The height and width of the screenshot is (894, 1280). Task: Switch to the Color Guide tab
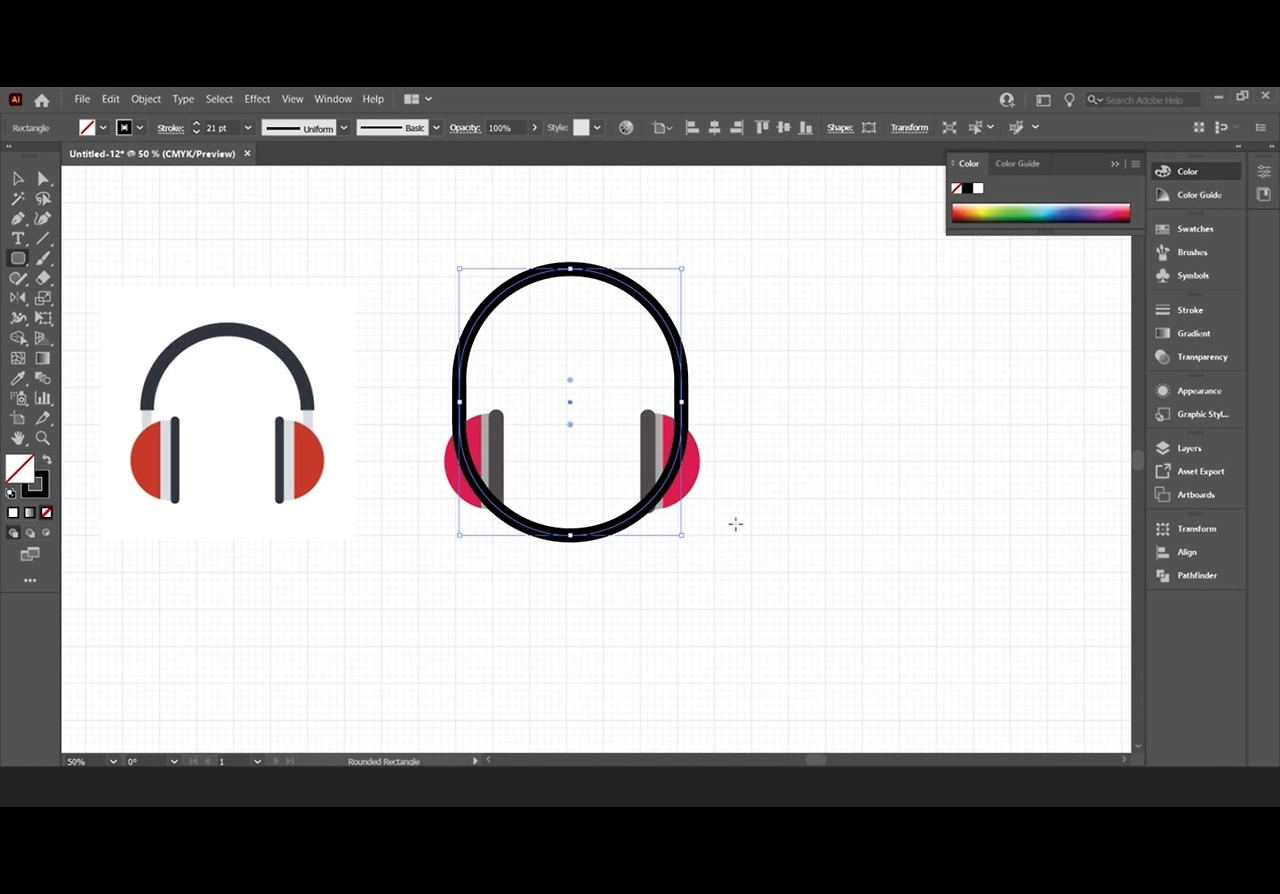1017,164
